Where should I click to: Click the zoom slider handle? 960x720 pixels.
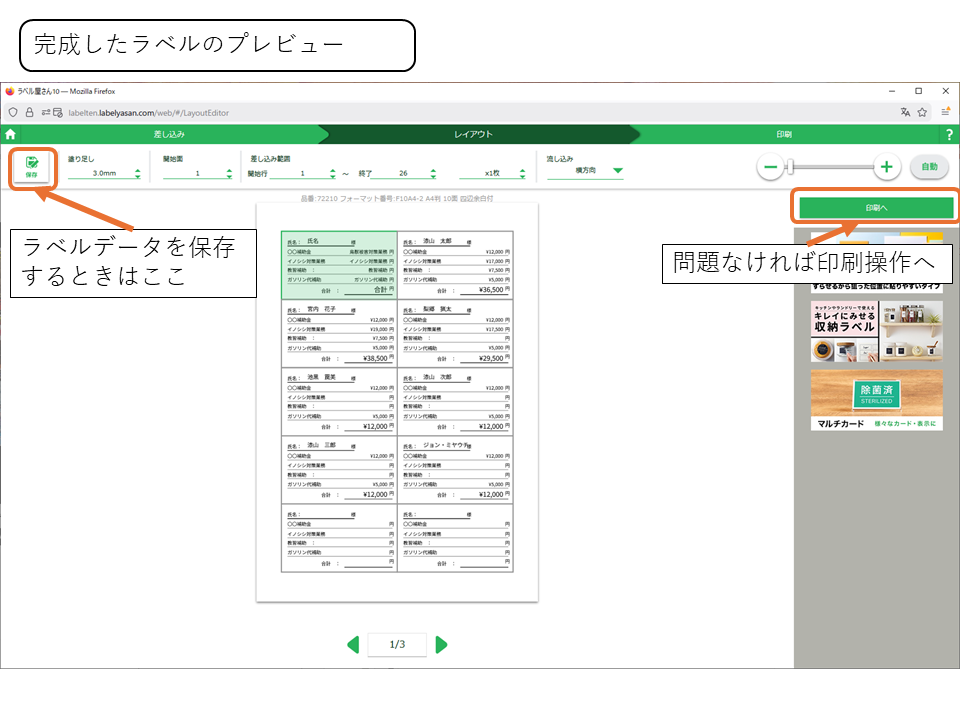789,167
